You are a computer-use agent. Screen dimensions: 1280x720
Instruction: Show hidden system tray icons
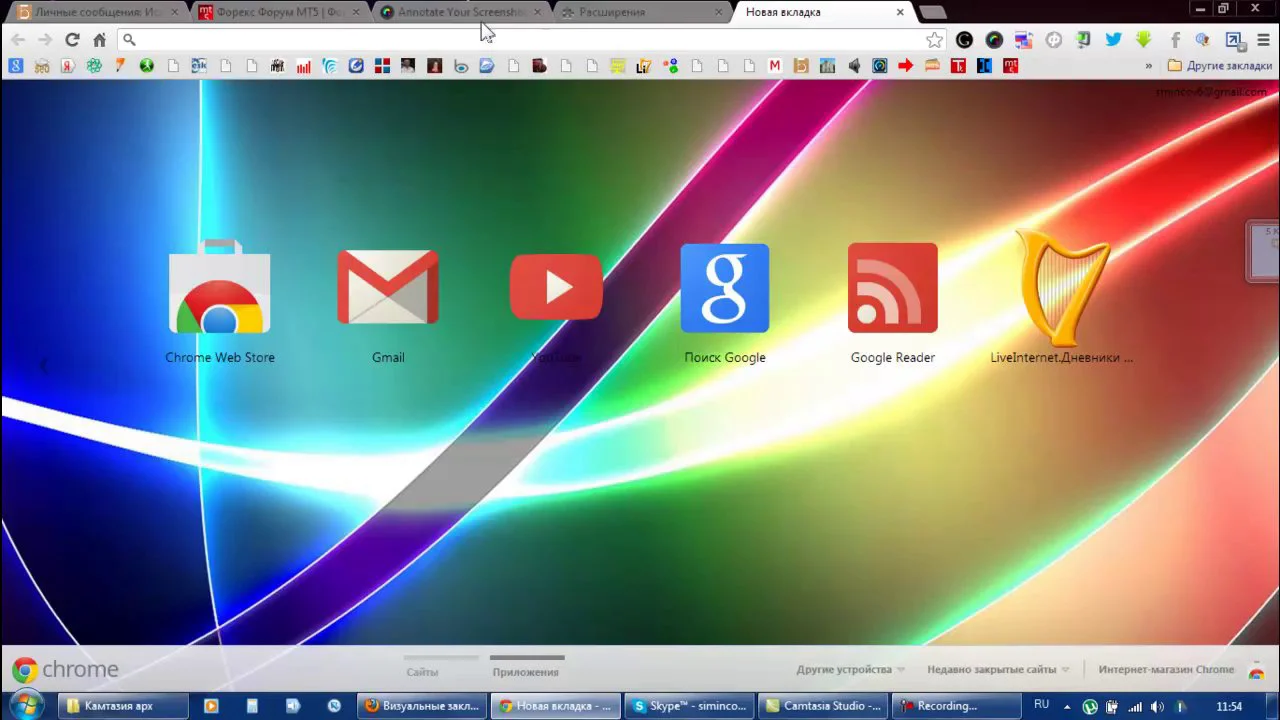tap(1066, 706)
